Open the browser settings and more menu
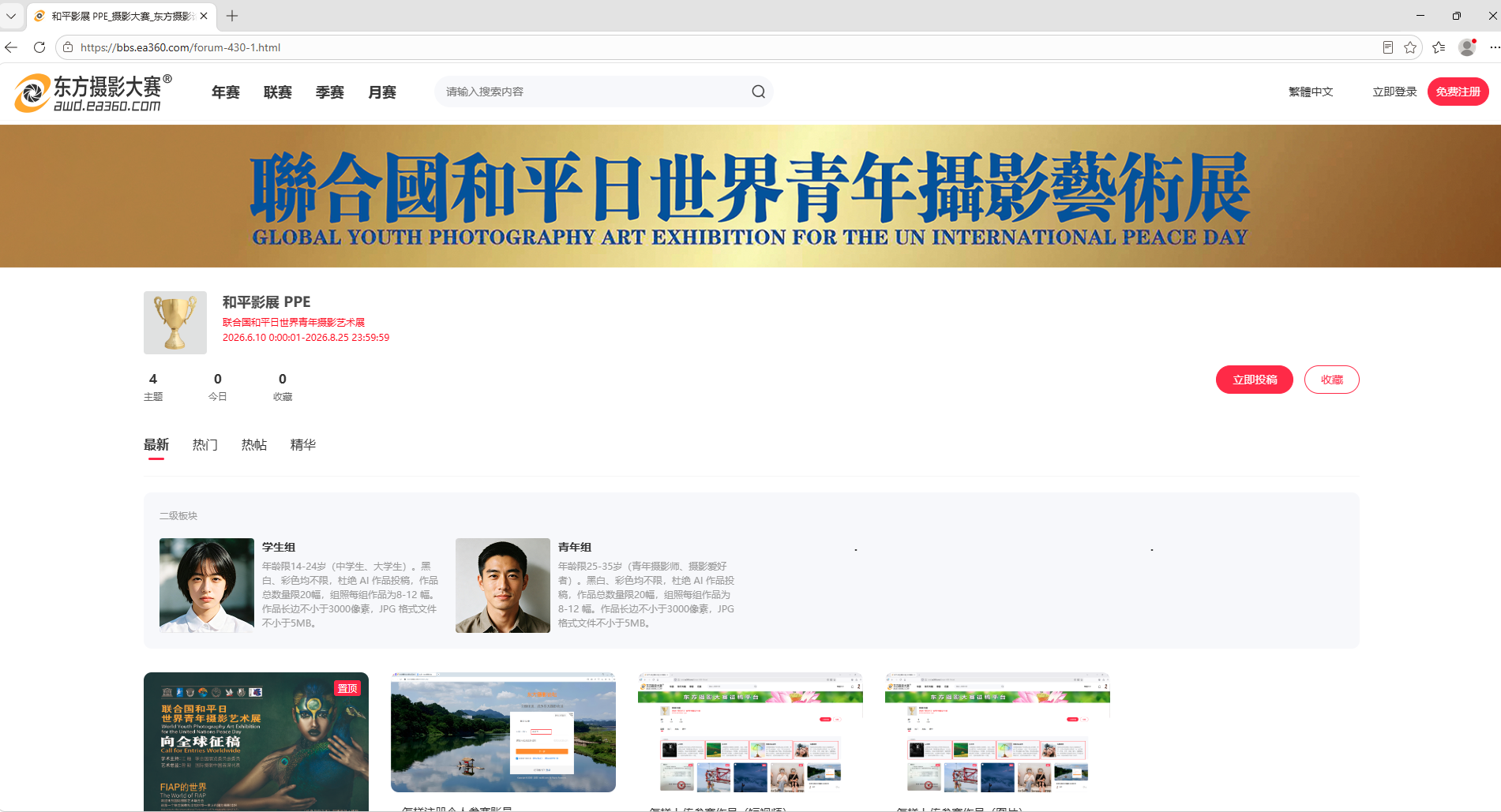Screen dimensions: 1501x812 pos(1494,47)
